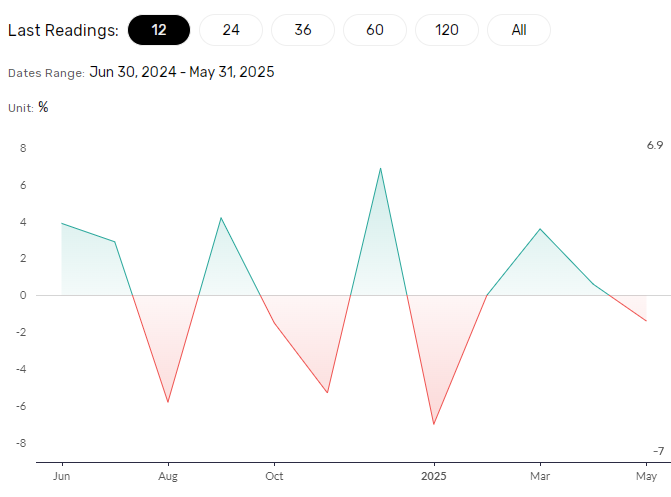This screenshot has width=671, height=497.
Task: Switch to last 24 readings
Action: (231, 30)
